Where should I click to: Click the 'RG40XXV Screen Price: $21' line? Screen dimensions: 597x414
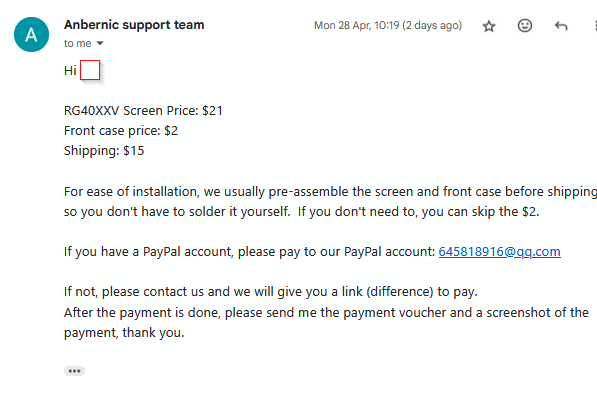pos(143,111)
